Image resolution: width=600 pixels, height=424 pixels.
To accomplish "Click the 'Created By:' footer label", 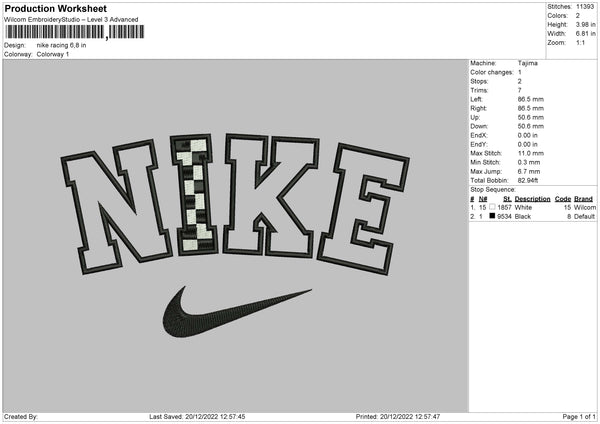I will tap(21, 417).
